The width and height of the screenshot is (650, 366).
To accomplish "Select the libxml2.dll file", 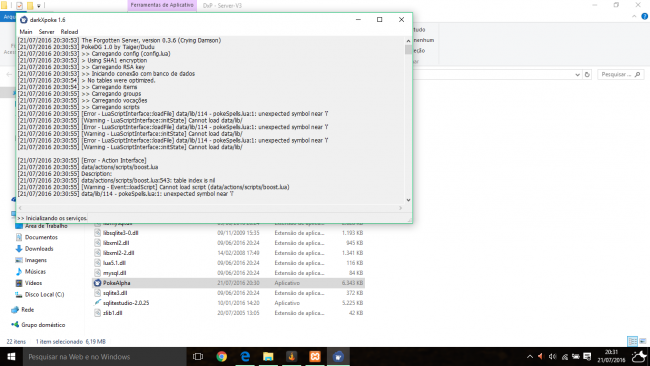I will pyautogui.click(x=228, y=242).
